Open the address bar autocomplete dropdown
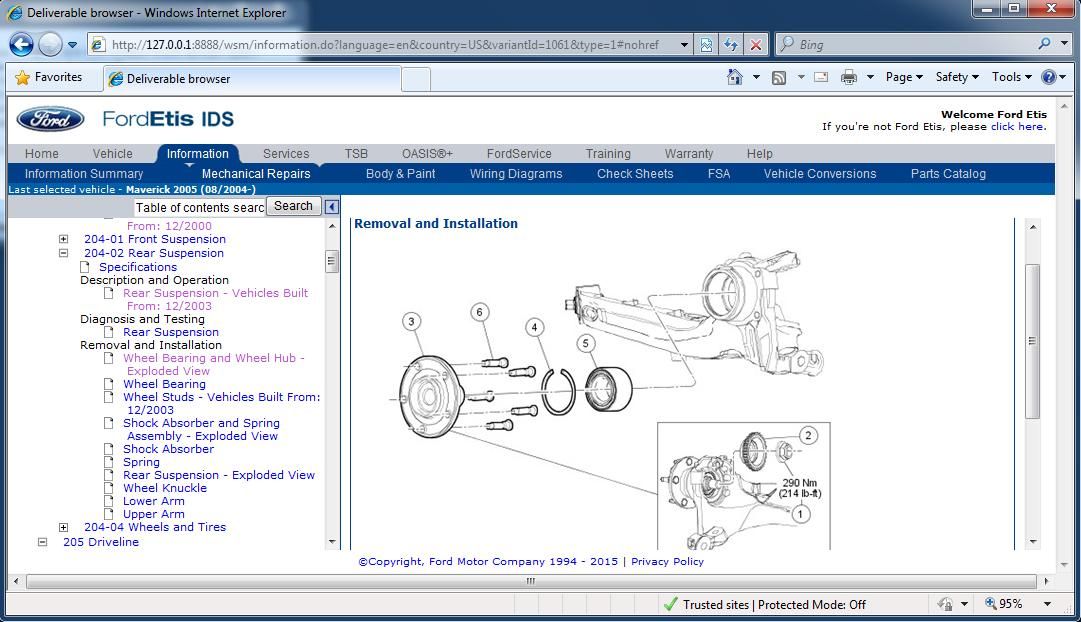Viewport: 1081px width, 622px height. (x=684, y=46)
